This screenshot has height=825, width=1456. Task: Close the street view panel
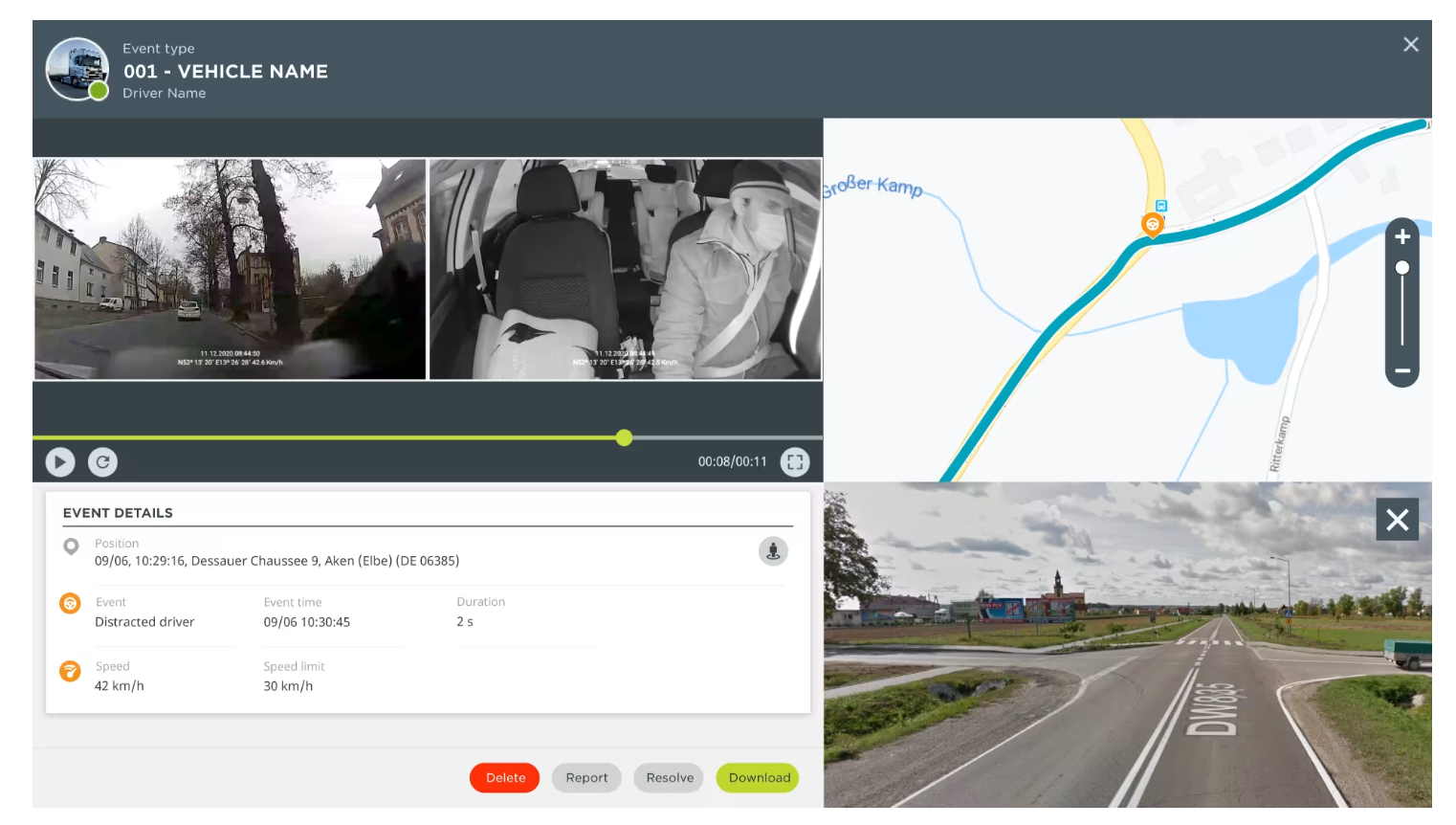click(x=1397, y=520)
